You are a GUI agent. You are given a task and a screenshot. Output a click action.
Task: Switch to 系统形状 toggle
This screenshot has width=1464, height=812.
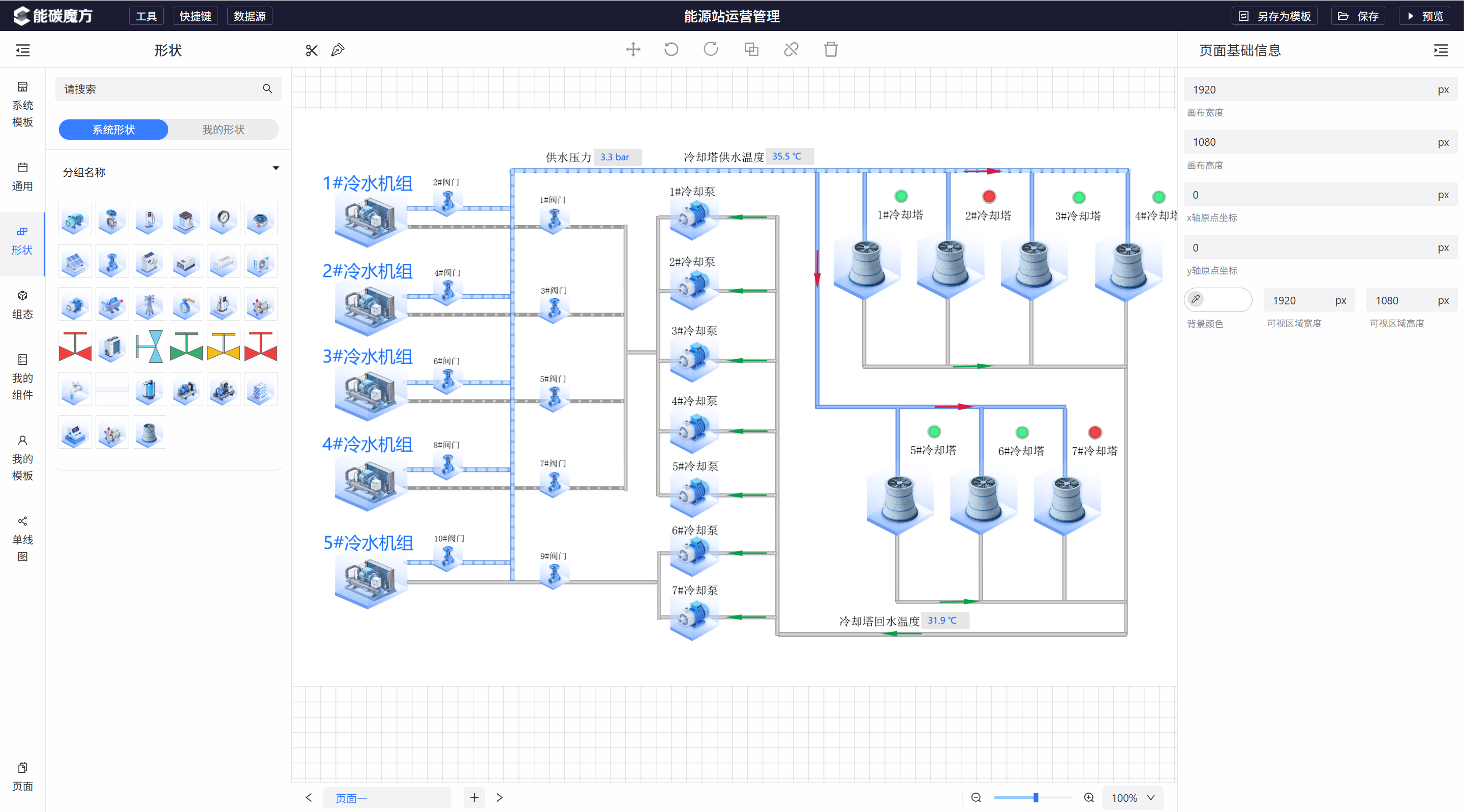coord(113,130)
